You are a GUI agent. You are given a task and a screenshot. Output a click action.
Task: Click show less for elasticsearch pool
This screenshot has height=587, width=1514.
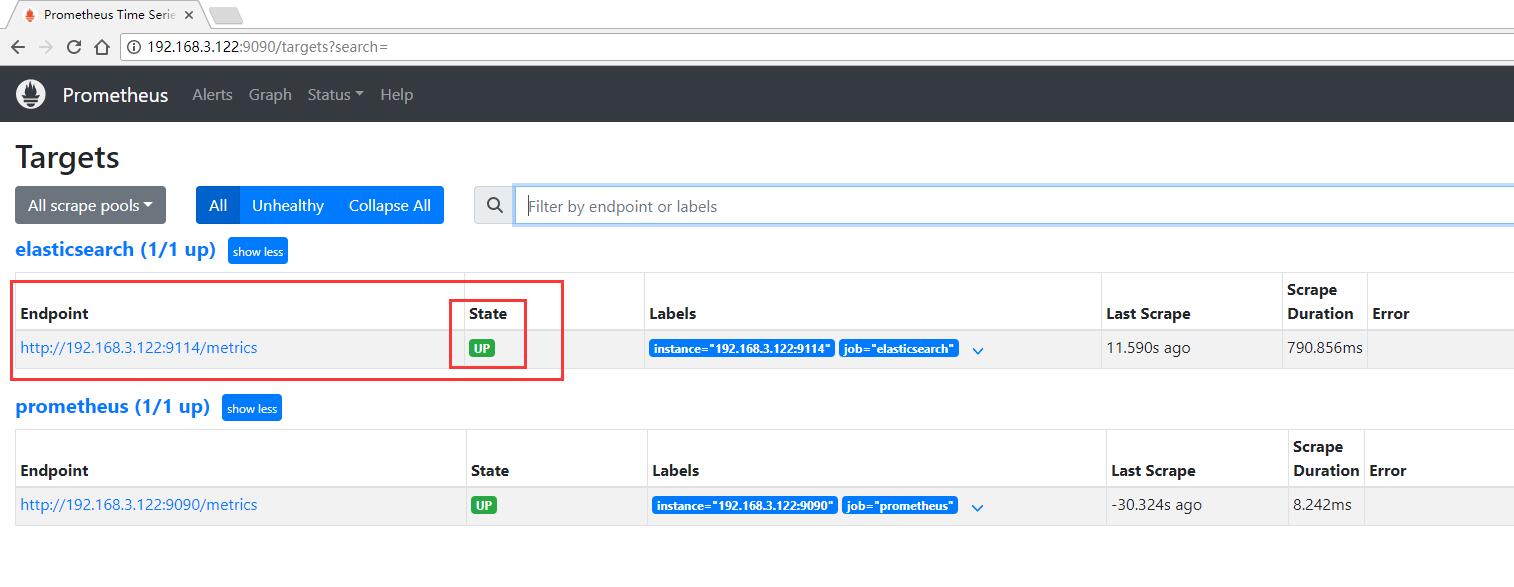pyautogui.click(x=258, y=251)
